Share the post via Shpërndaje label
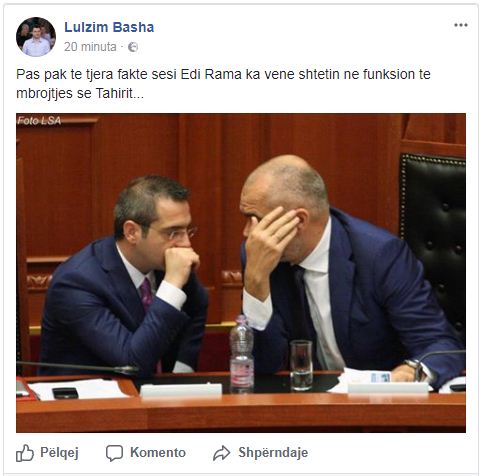The width and height of the screenshot is (482, 476). point(273,453)
